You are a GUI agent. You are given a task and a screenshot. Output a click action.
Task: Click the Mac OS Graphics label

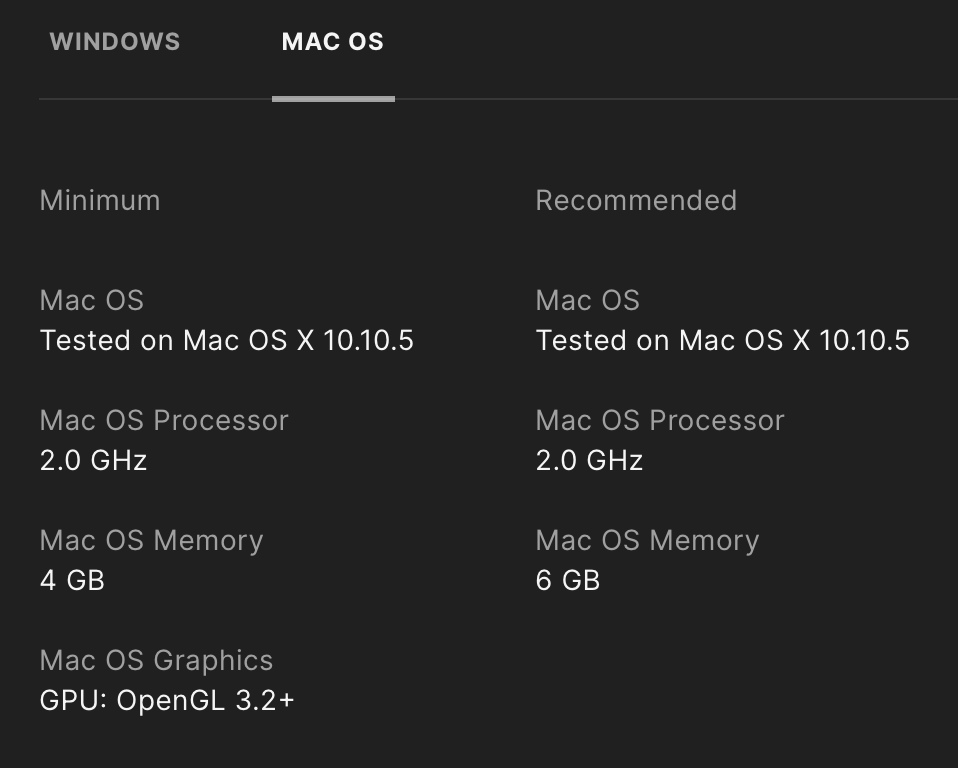tap(156, 660)
